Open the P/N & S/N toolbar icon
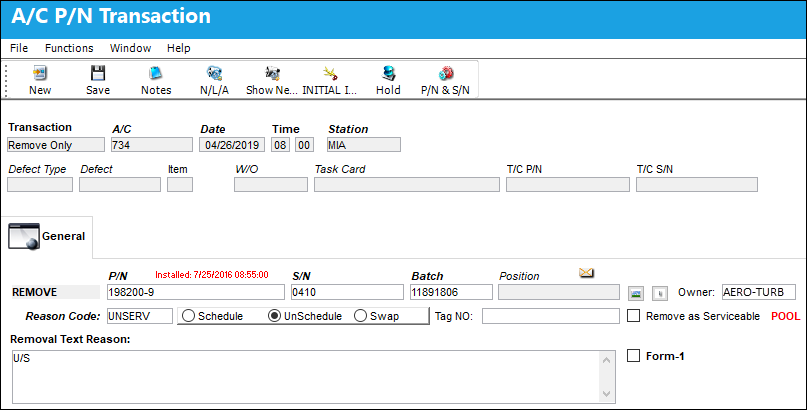 pyautogui.click(x=446, y=74)
